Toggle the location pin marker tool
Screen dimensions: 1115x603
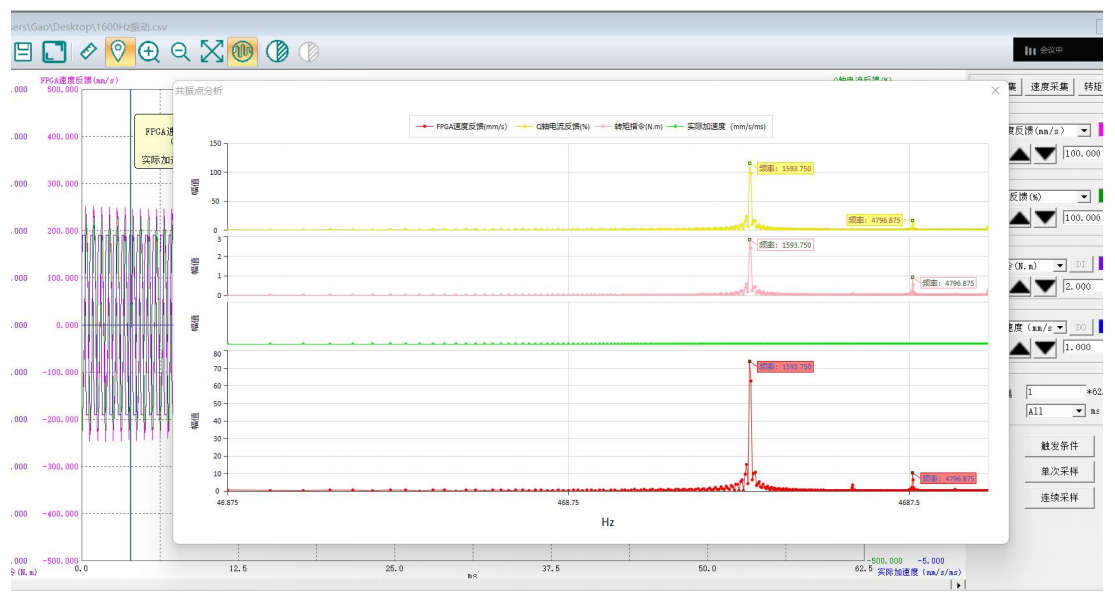coord(118,52)
